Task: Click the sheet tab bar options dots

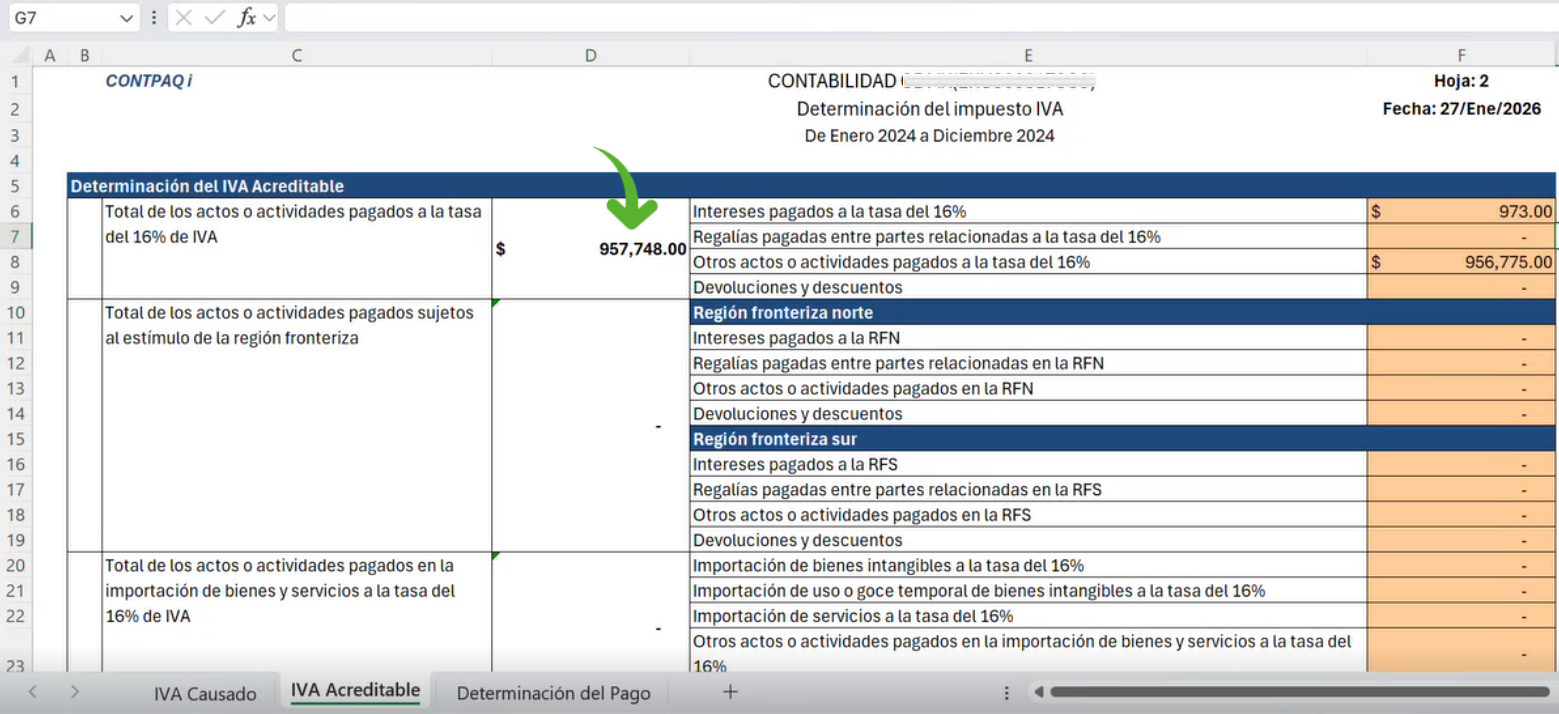Action: (x=1006, y=692)
